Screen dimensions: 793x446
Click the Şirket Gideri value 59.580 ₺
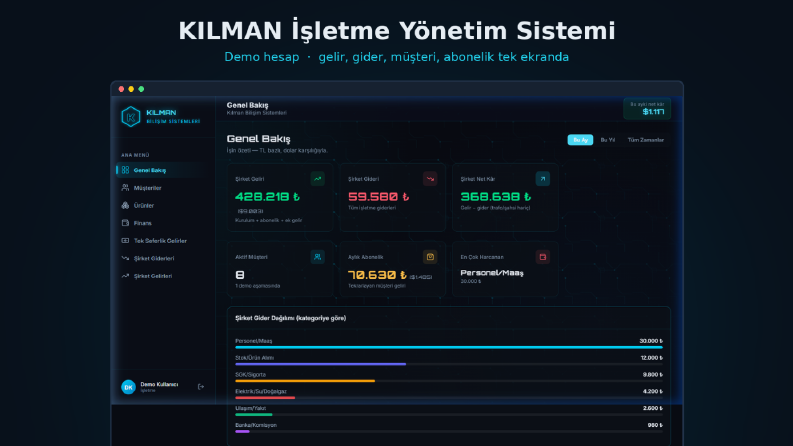click(379, 197)
